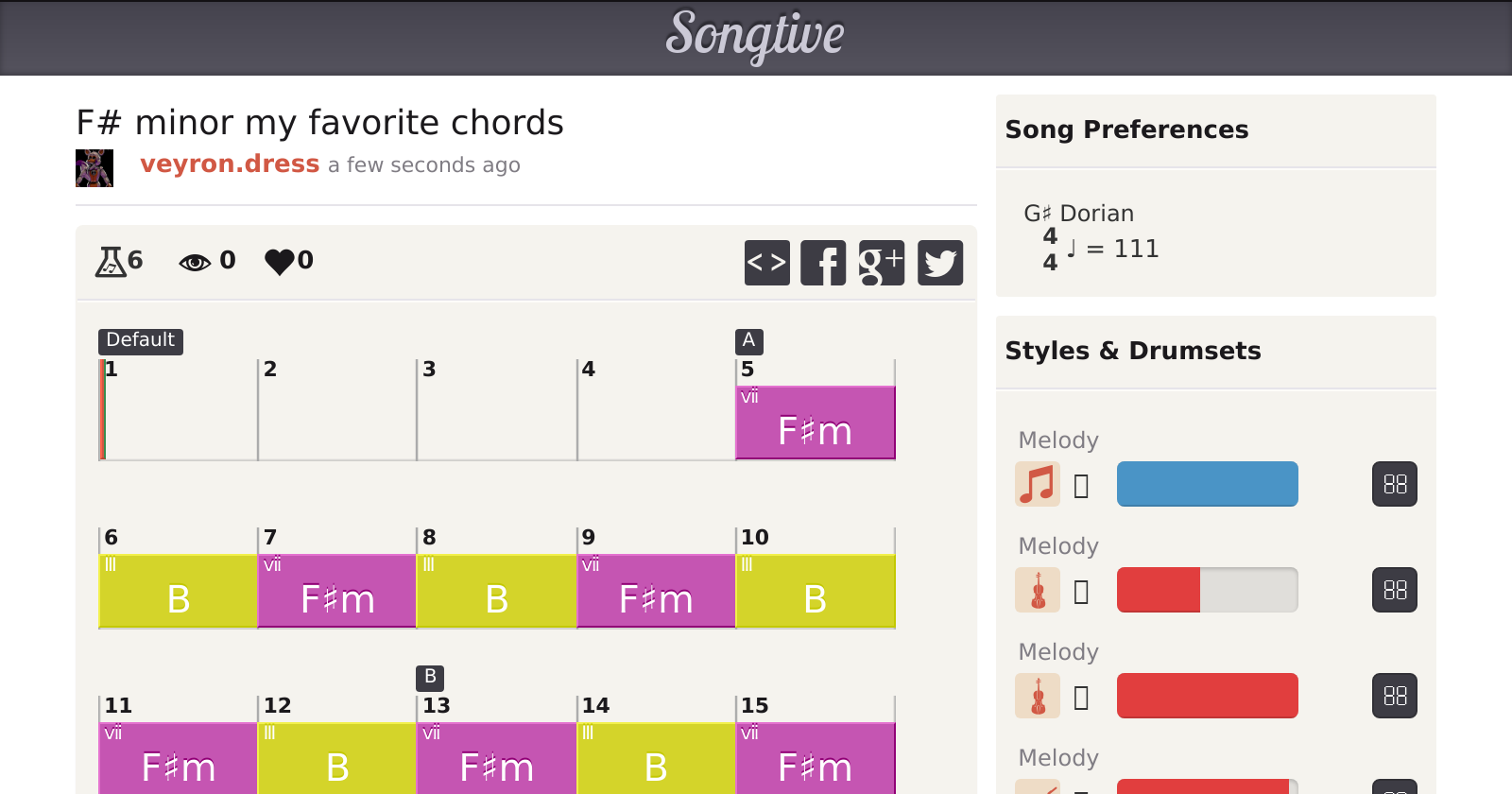Click the G♯ Dorian key setting
Screen dimensions: 1512x794
click(1078, 214)
